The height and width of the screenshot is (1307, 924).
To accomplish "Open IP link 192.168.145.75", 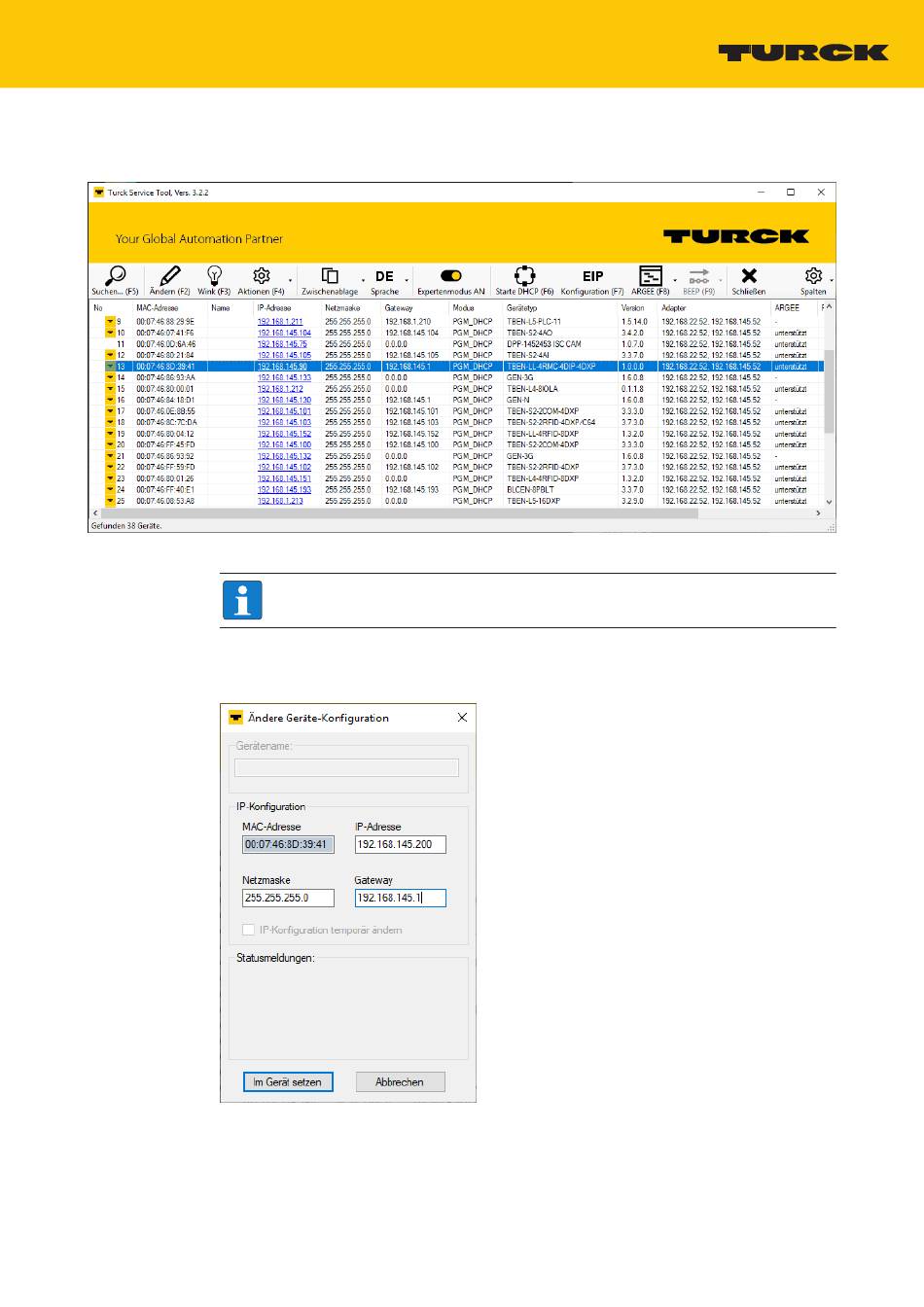I will [282, 344].
